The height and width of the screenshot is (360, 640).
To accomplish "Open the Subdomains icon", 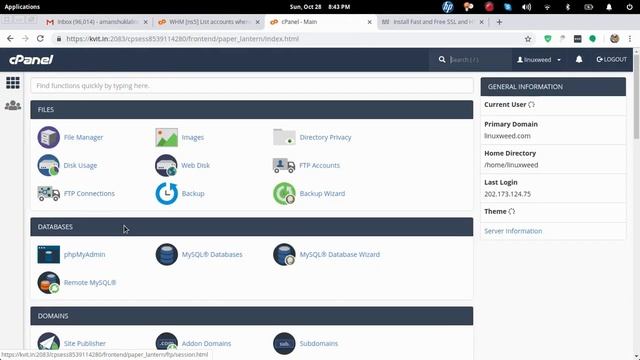I will point(284,343).
